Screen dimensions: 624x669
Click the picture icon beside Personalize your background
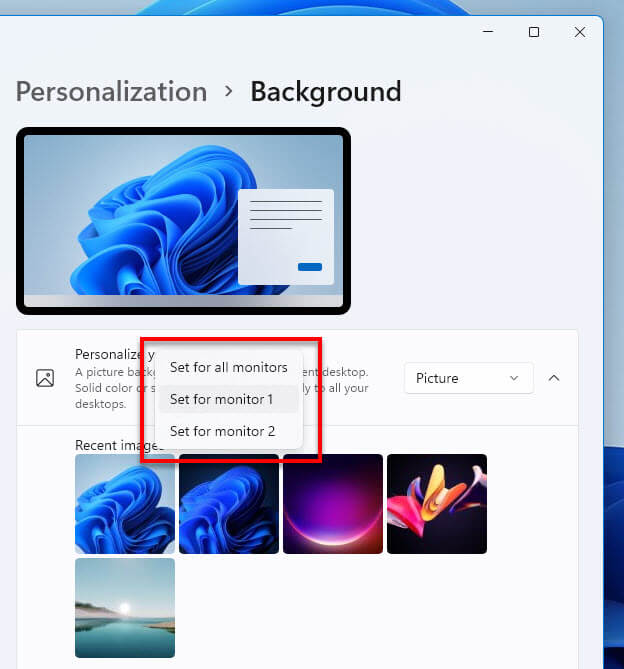45,378
